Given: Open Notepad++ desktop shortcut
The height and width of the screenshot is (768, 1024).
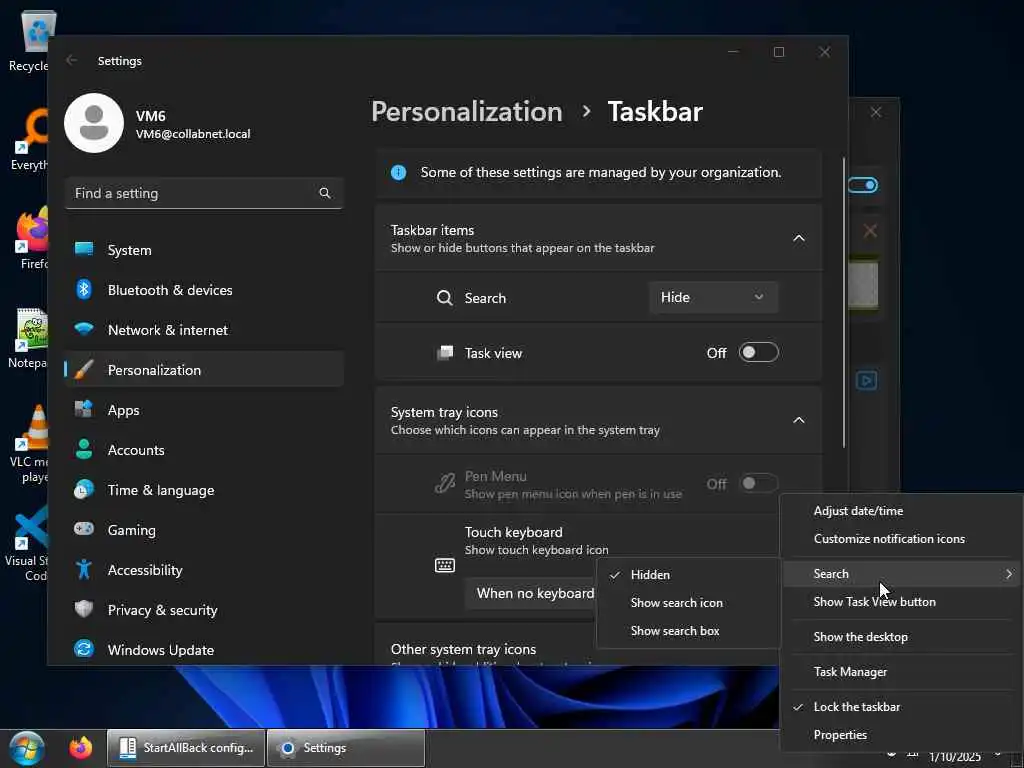Looking at the screenshot, I should pos(29,338).
